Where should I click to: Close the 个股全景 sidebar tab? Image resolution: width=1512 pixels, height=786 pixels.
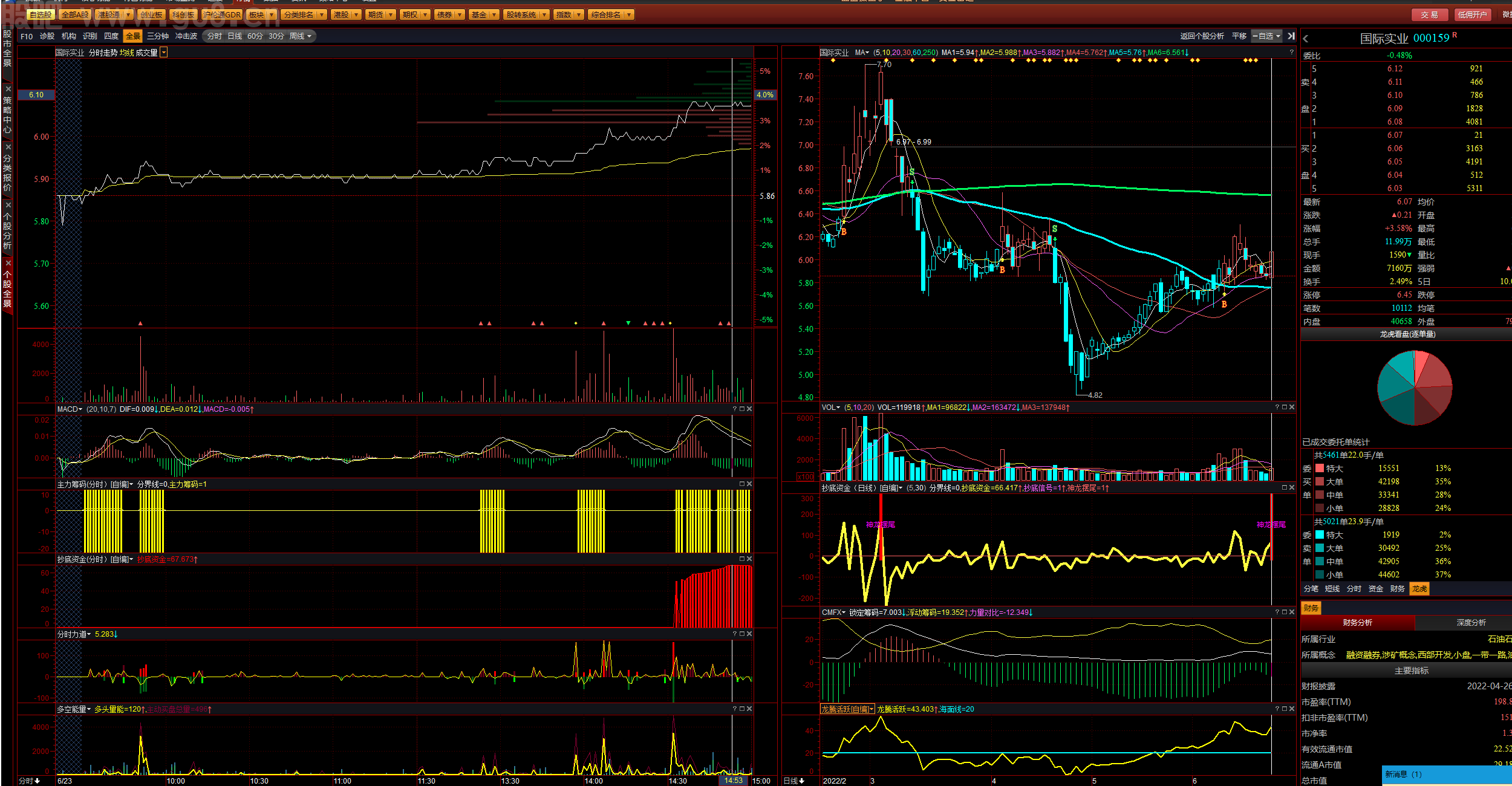[8, 263]
